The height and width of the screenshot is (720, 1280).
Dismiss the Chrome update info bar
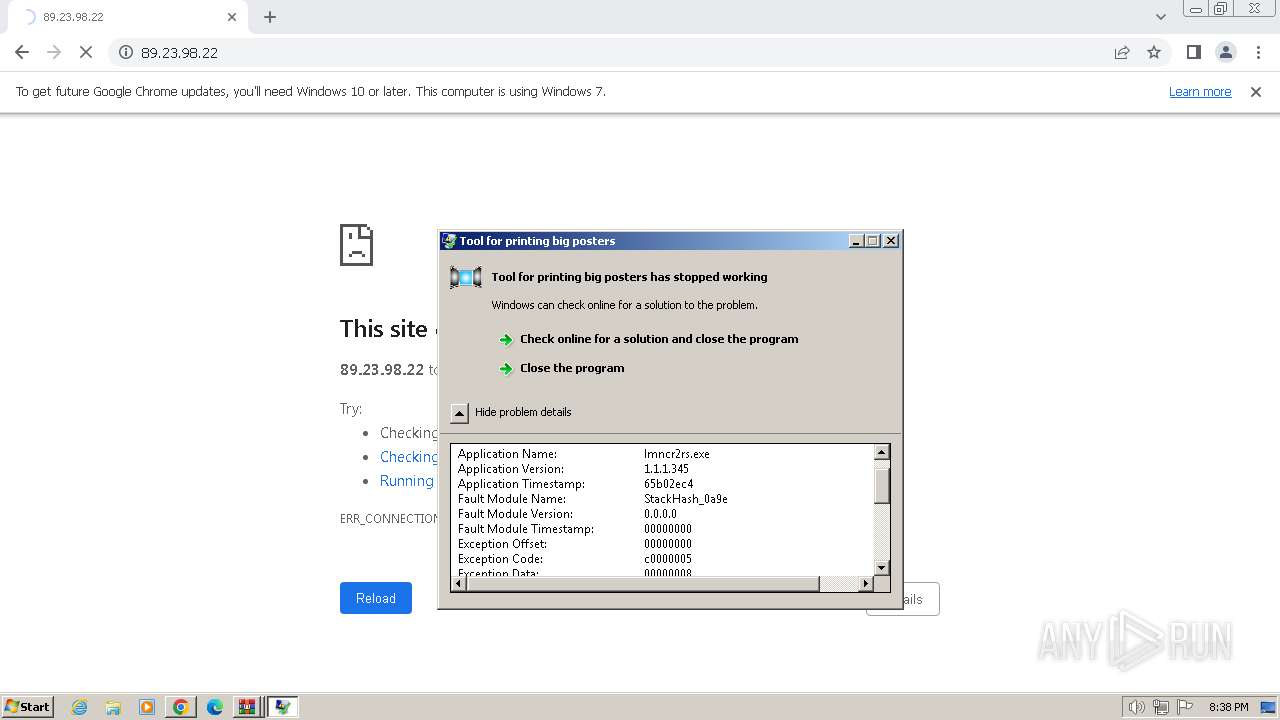[x=1255, y=91]
